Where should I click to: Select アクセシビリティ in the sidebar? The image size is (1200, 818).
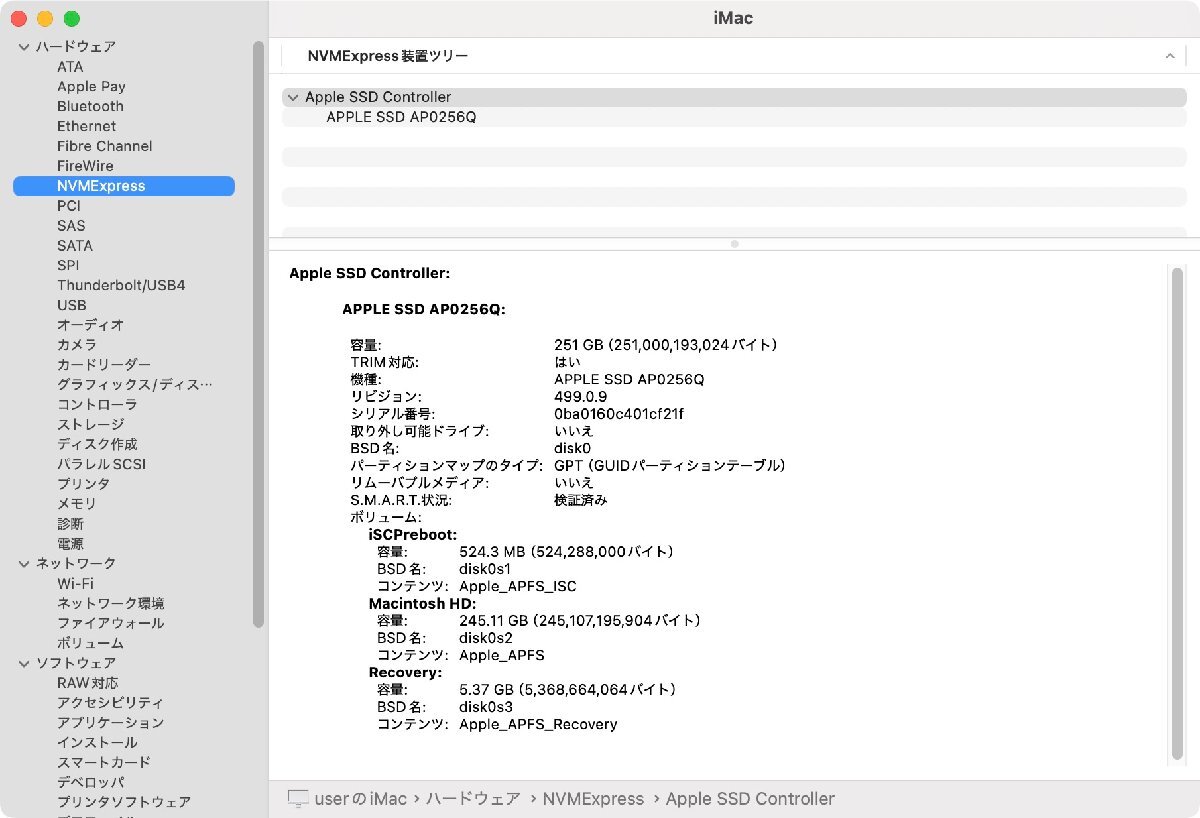click(110, 703)
